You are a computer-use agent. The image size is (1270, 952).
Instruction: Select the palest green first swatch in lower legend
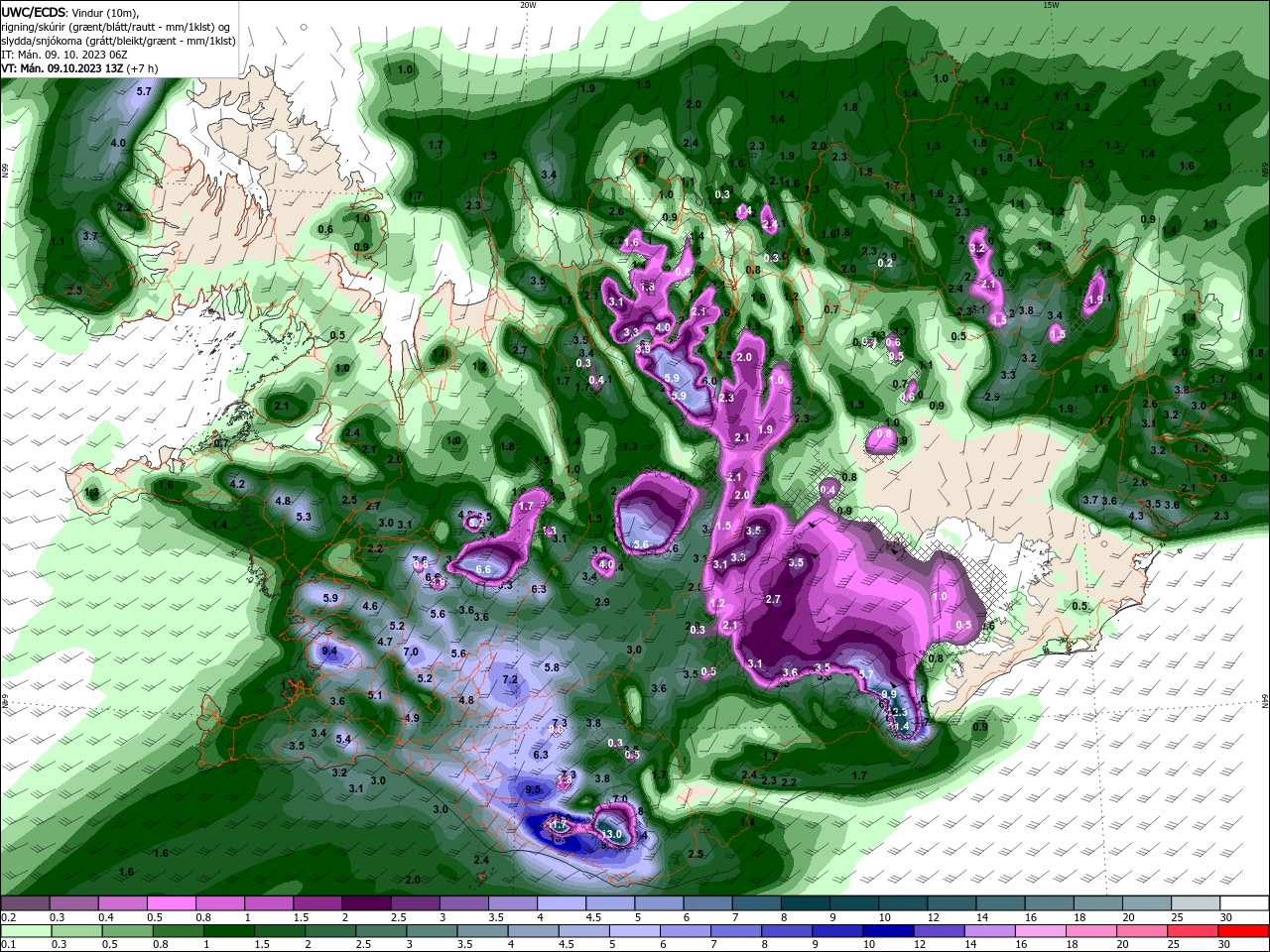[x=25, y=932]
